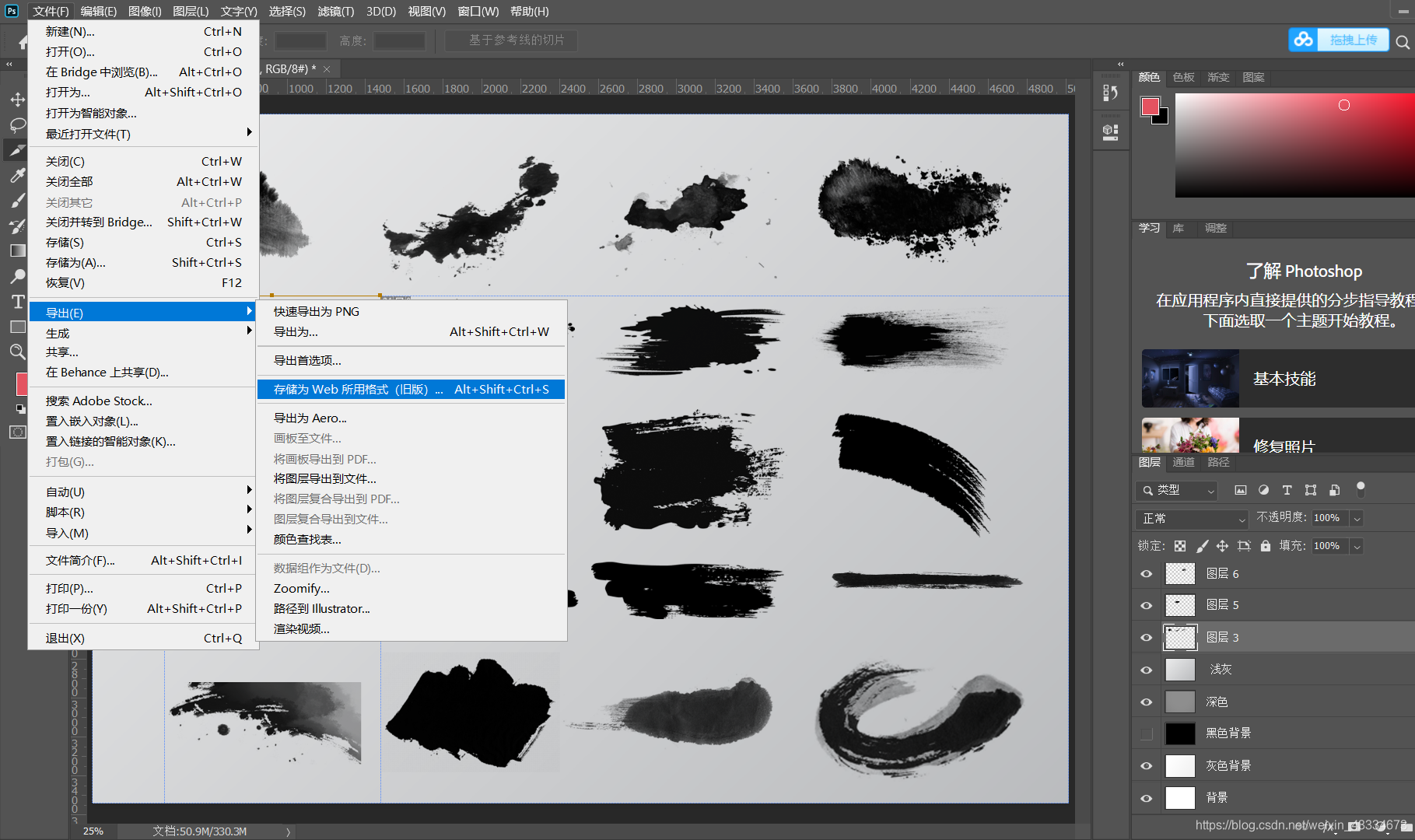Filter layers by pixel layer icon
1415x840 pixels.
tap(1241, 490)
